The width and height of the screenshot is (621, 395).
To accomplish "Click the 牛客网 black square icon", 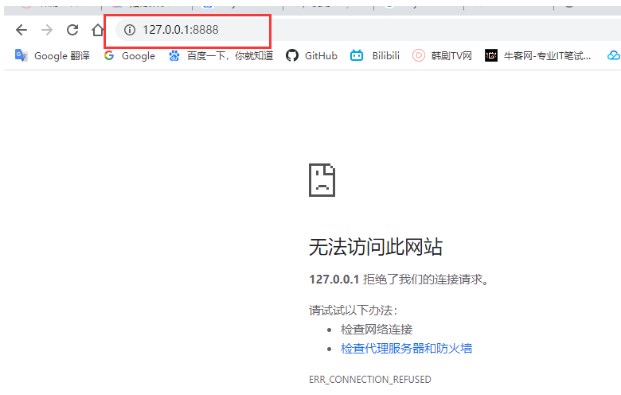I will coord(491,55).
